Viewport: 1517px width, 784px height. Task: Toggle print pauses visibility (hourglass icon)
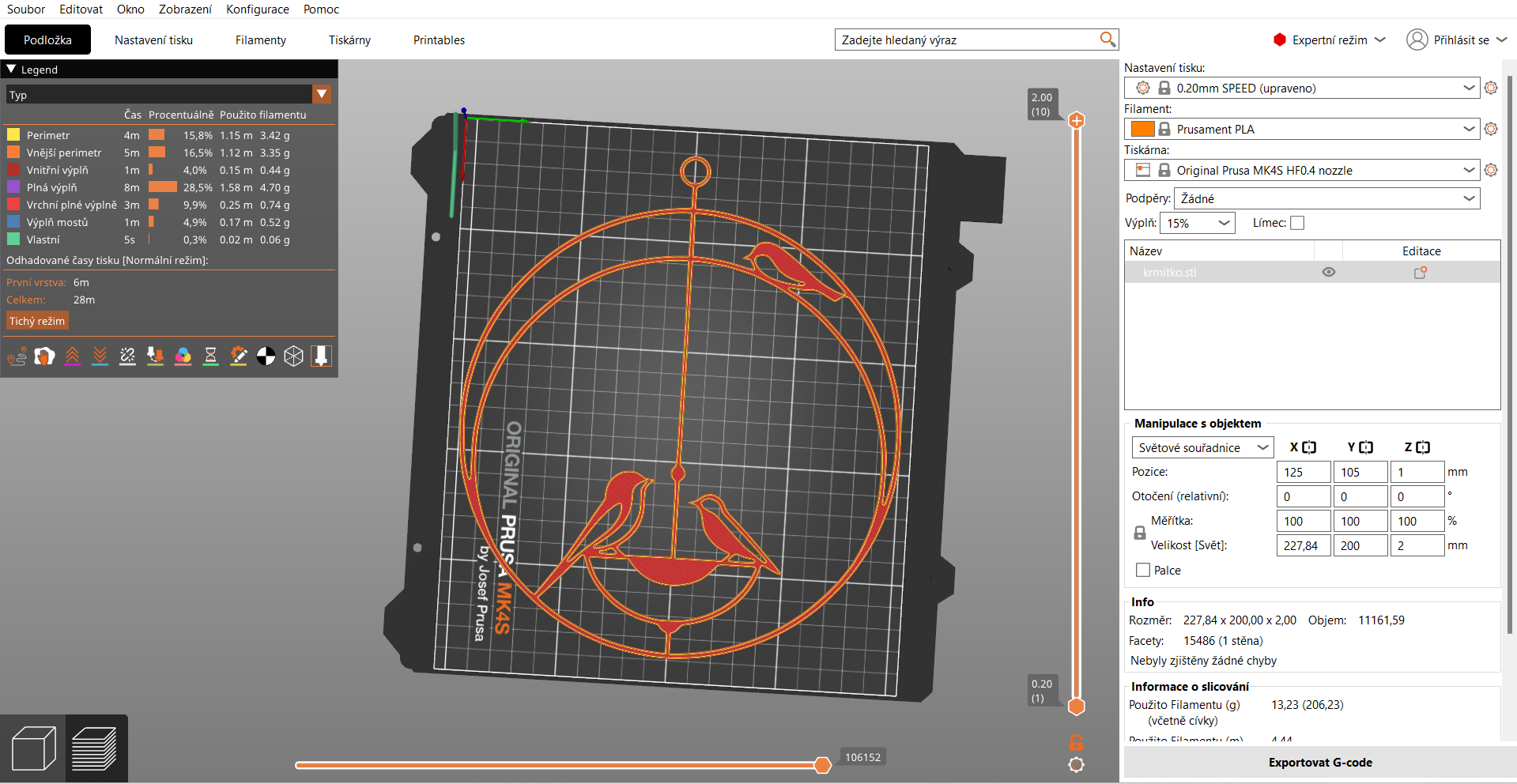point(211,356)
